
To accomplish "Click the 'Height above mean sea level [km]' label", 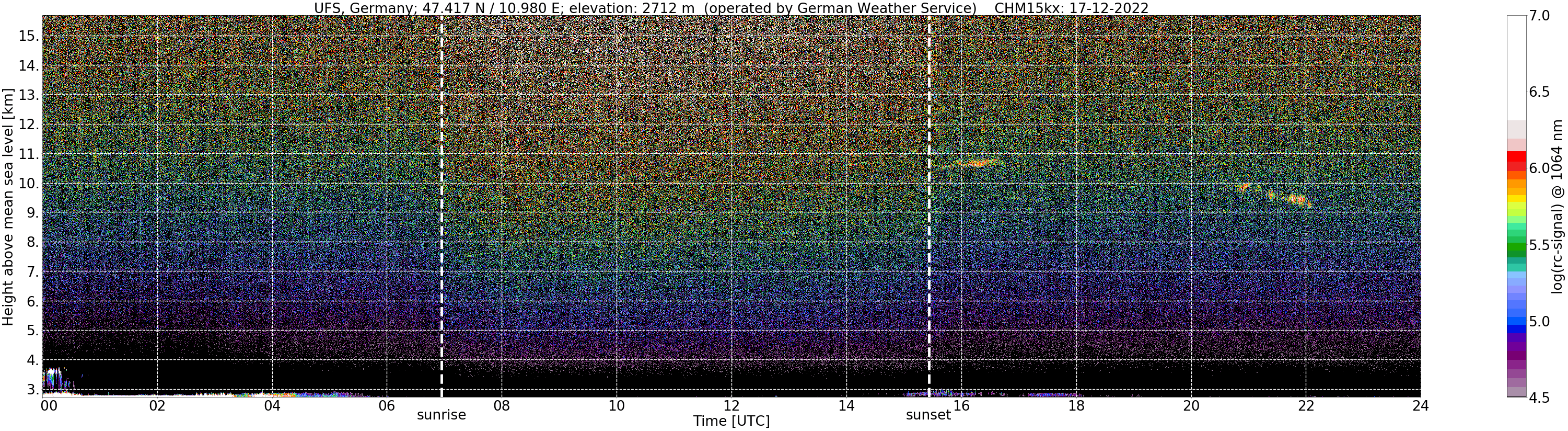I will pos(8,206).
